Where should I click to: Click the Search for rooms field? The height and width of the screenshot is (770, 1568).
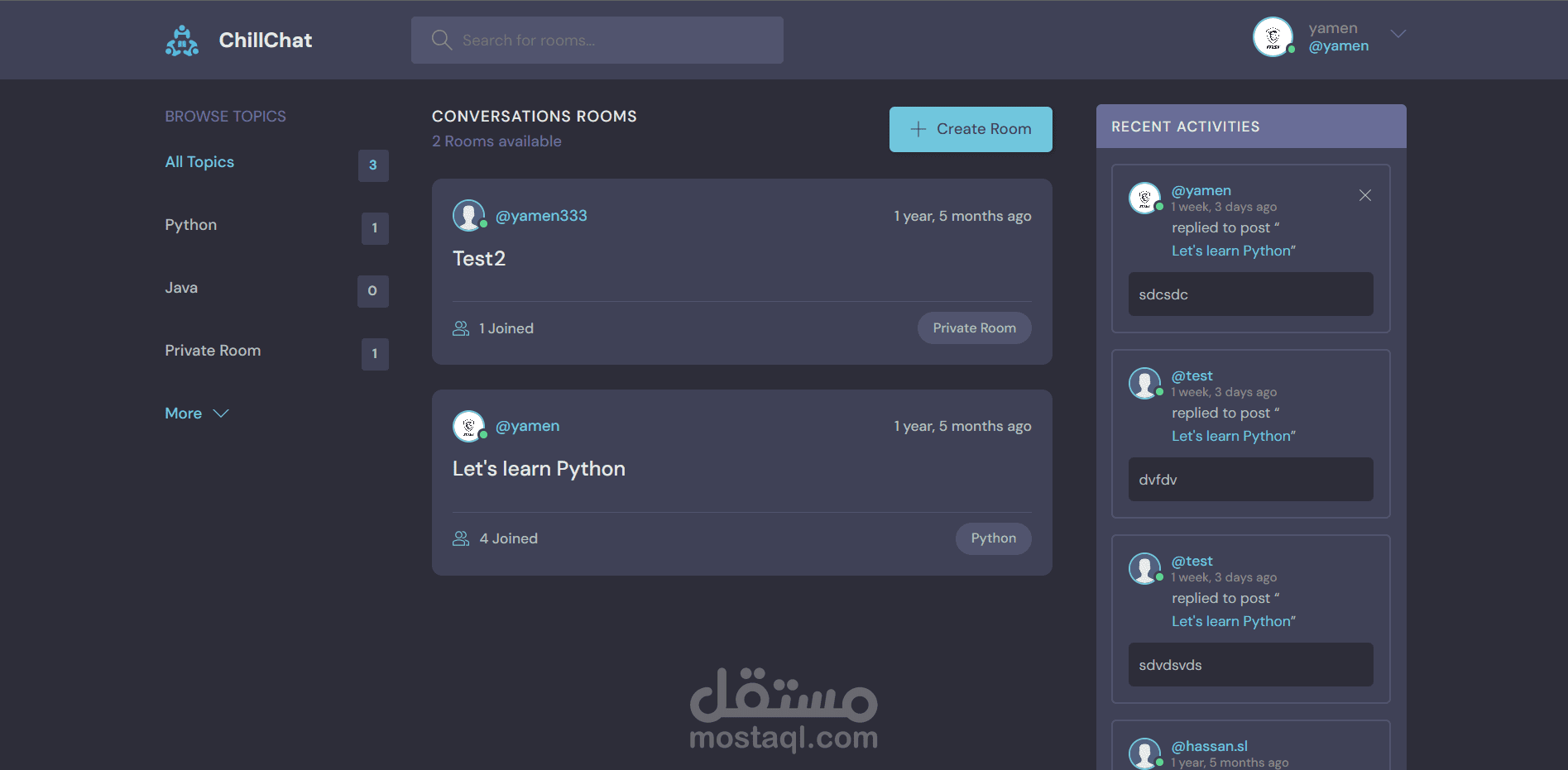pyautogui.click(x=597, y=40)
